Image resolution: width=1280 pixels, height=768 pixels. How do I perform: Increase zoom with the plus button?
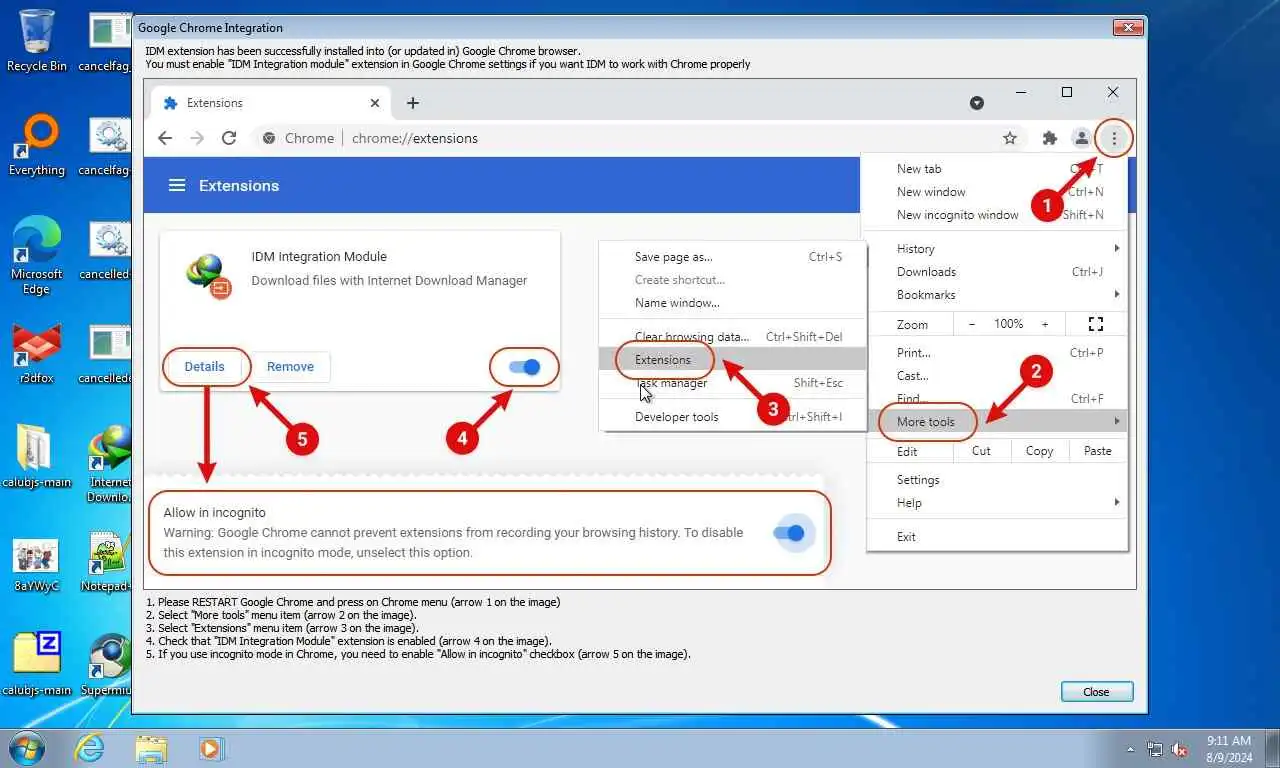pos(1045,324)
